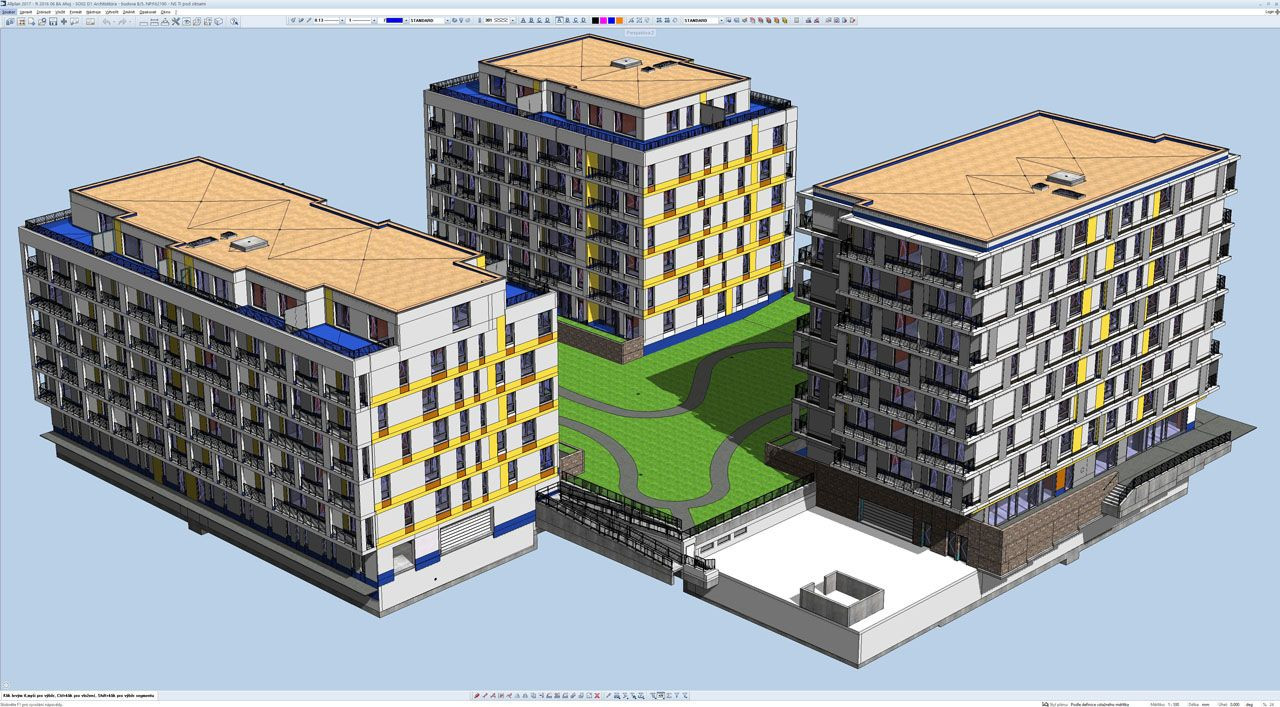
Task: Undo the last action with the Undo arrow
Action: [x=106, y=21]
